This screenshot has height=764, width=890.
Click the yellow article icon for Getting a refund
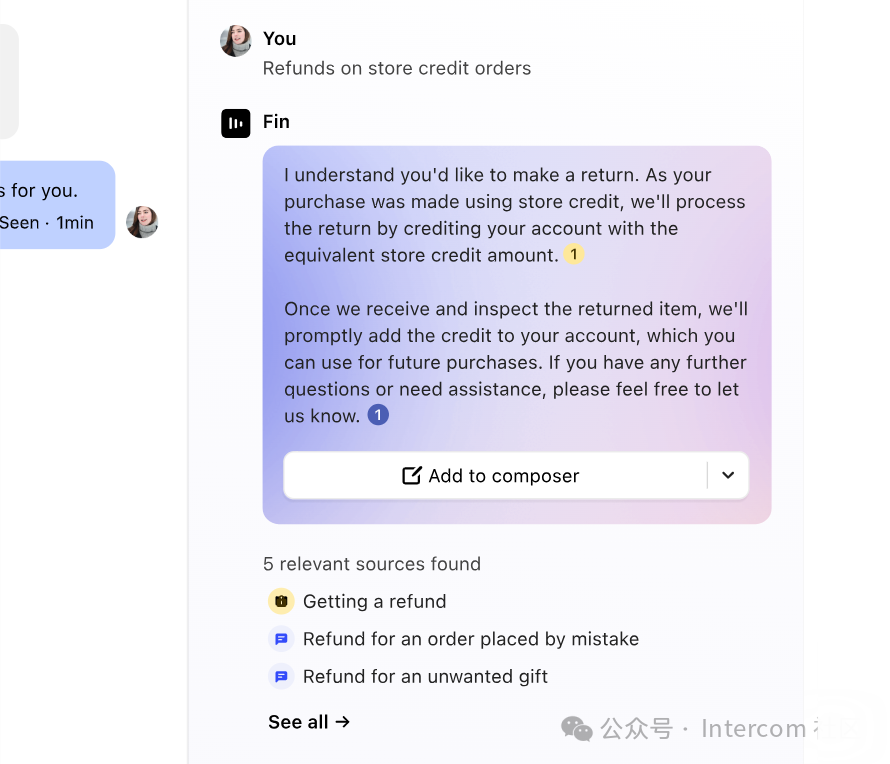point(281,601)
